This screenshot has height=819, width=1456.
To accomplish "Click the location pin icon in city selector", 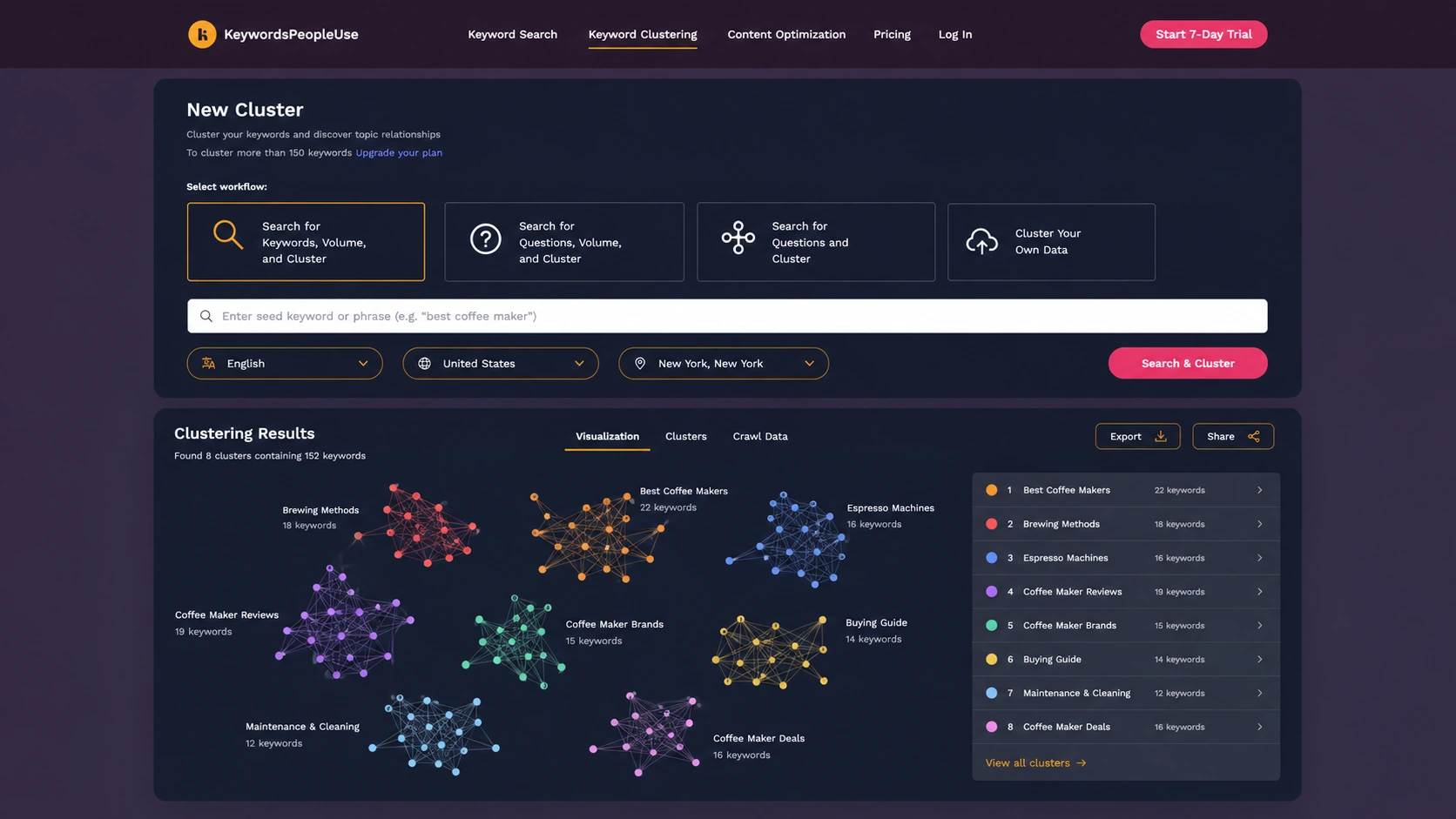I will [x=640, y=363].
